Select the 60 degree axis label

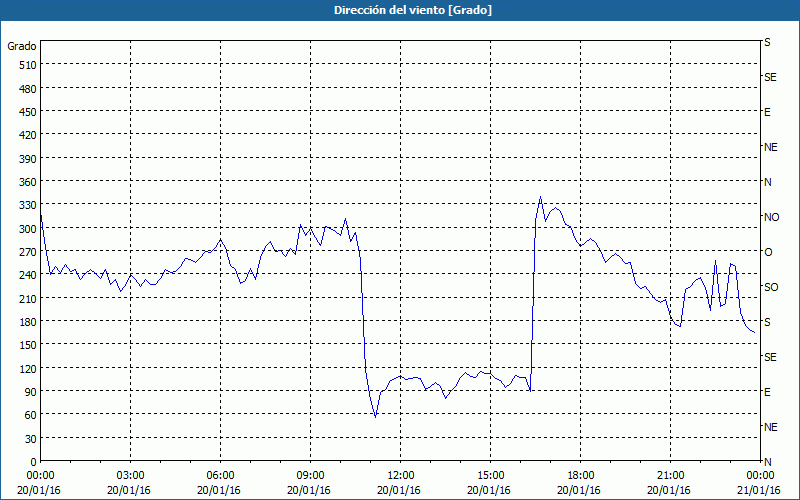click(30, 415)
